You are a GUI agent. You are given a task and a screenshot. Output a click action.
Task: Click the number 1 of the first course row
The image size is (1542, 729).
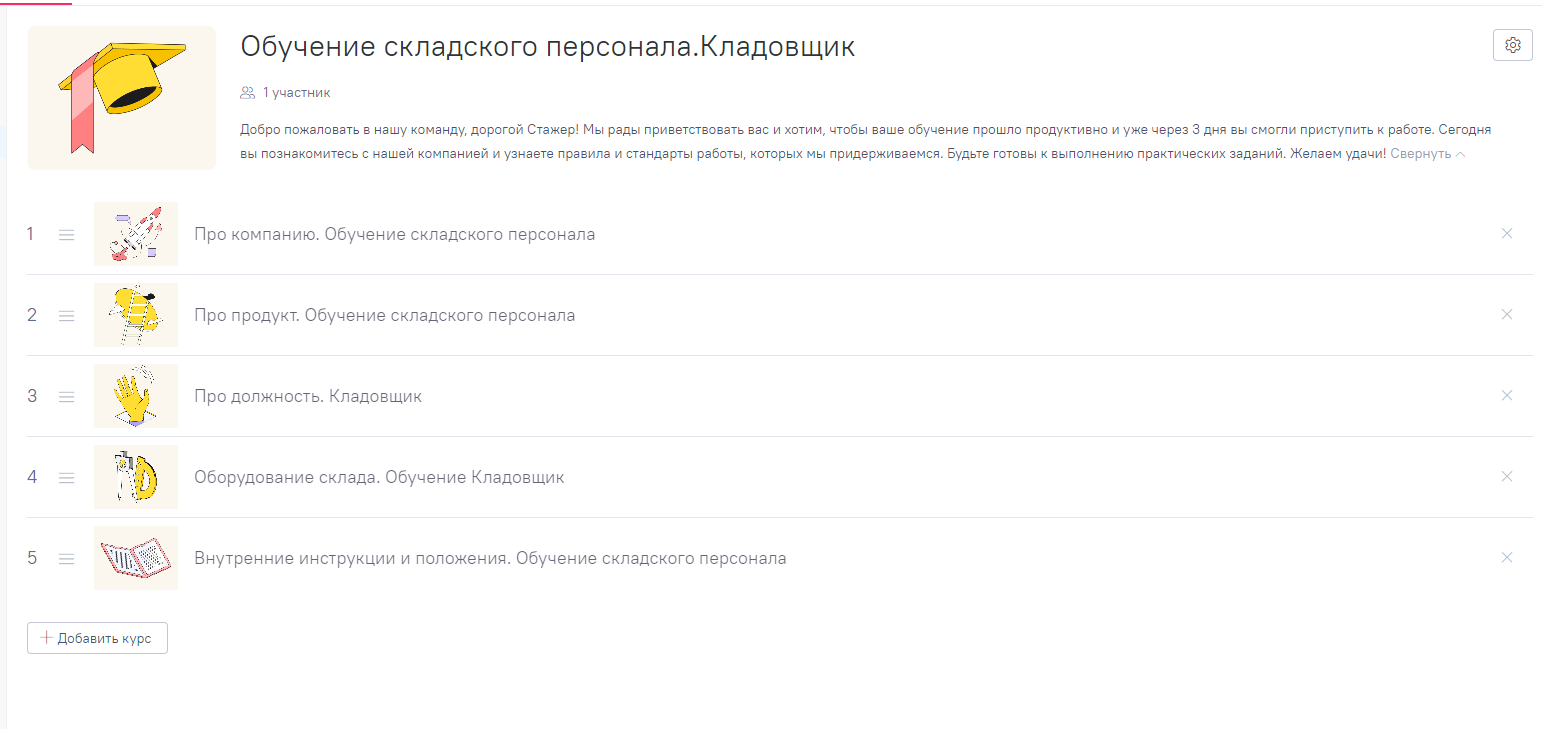point(31,234)
